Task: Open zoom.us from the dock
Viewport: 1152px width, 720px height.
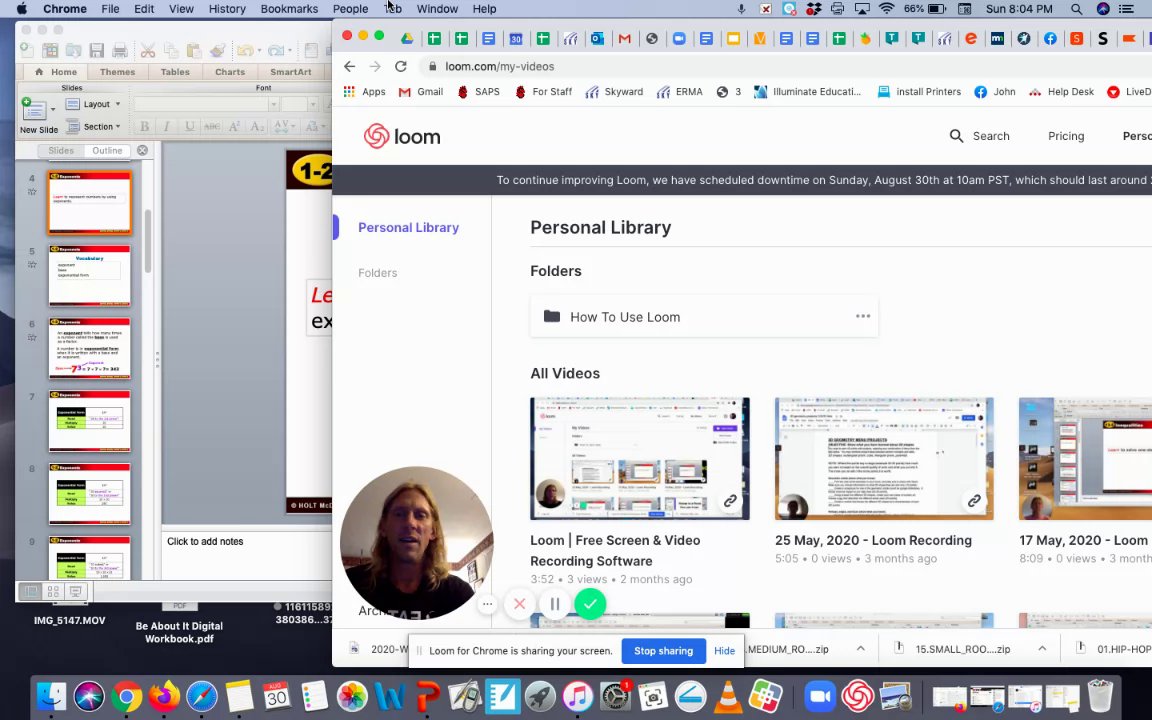Action: pos(820,696)
